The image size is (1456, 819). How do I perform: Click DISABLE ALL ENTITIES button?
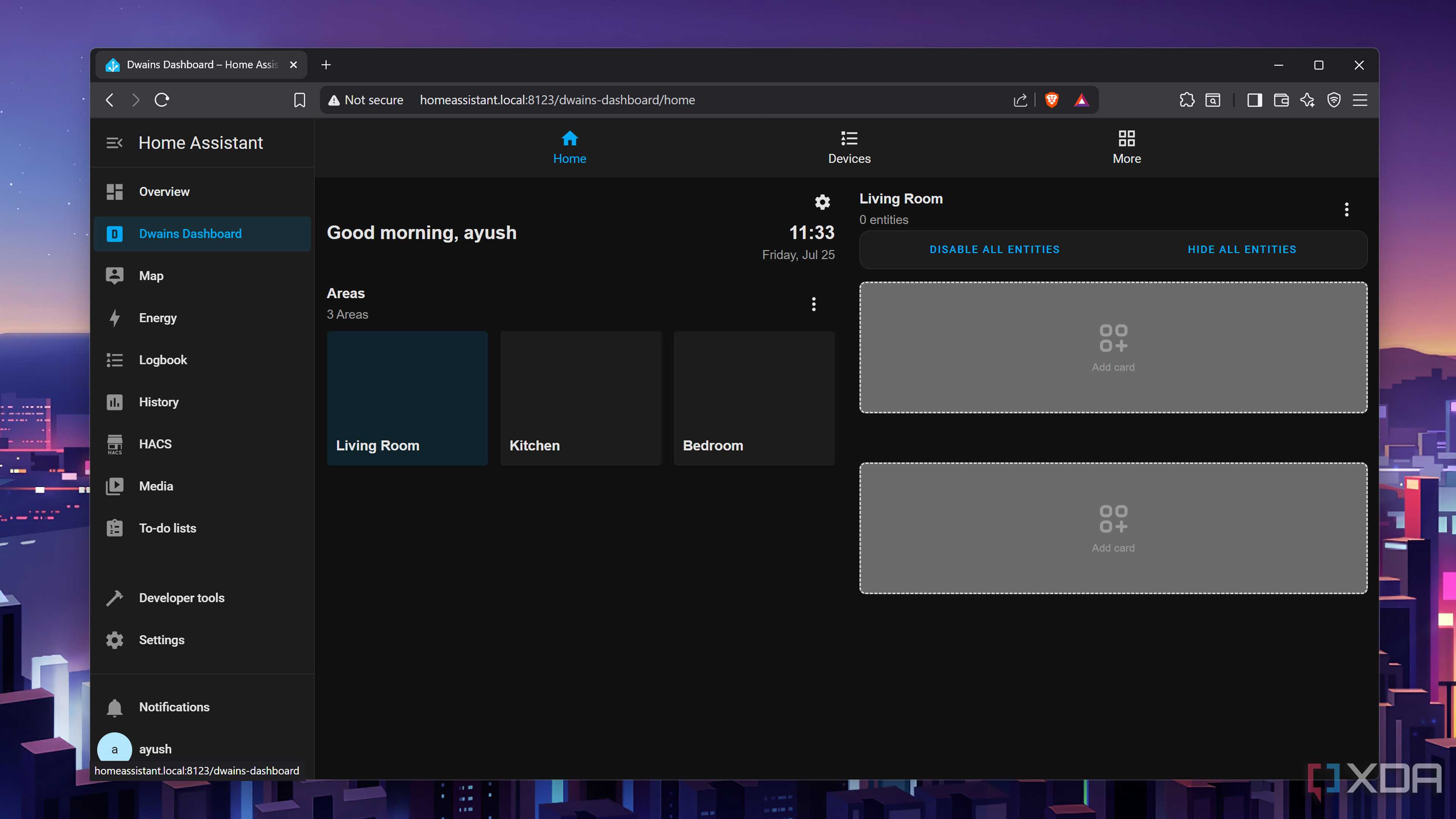point(995,249)
